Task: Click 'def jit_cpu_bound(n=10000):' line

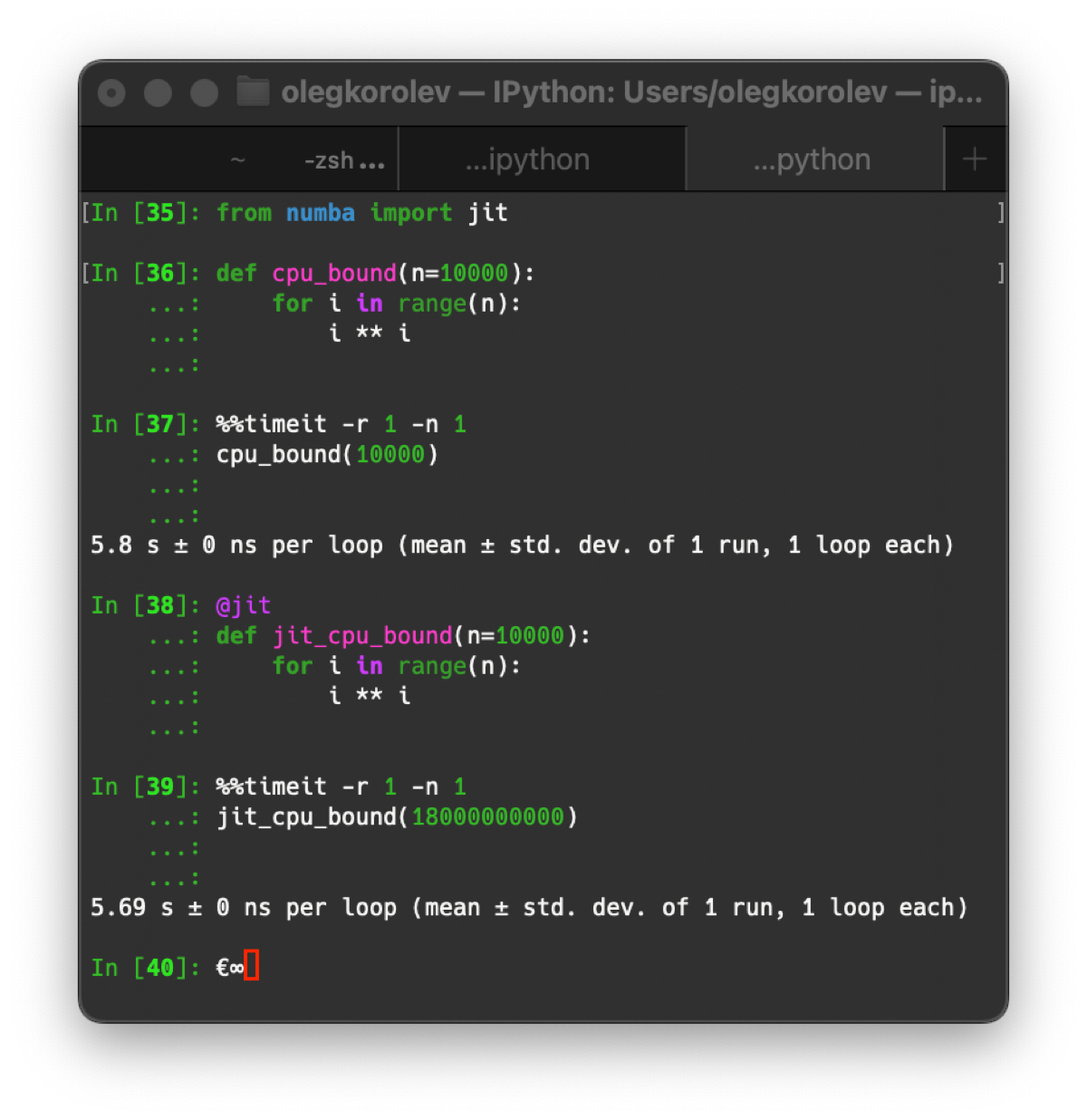Action: click(403, 635)
